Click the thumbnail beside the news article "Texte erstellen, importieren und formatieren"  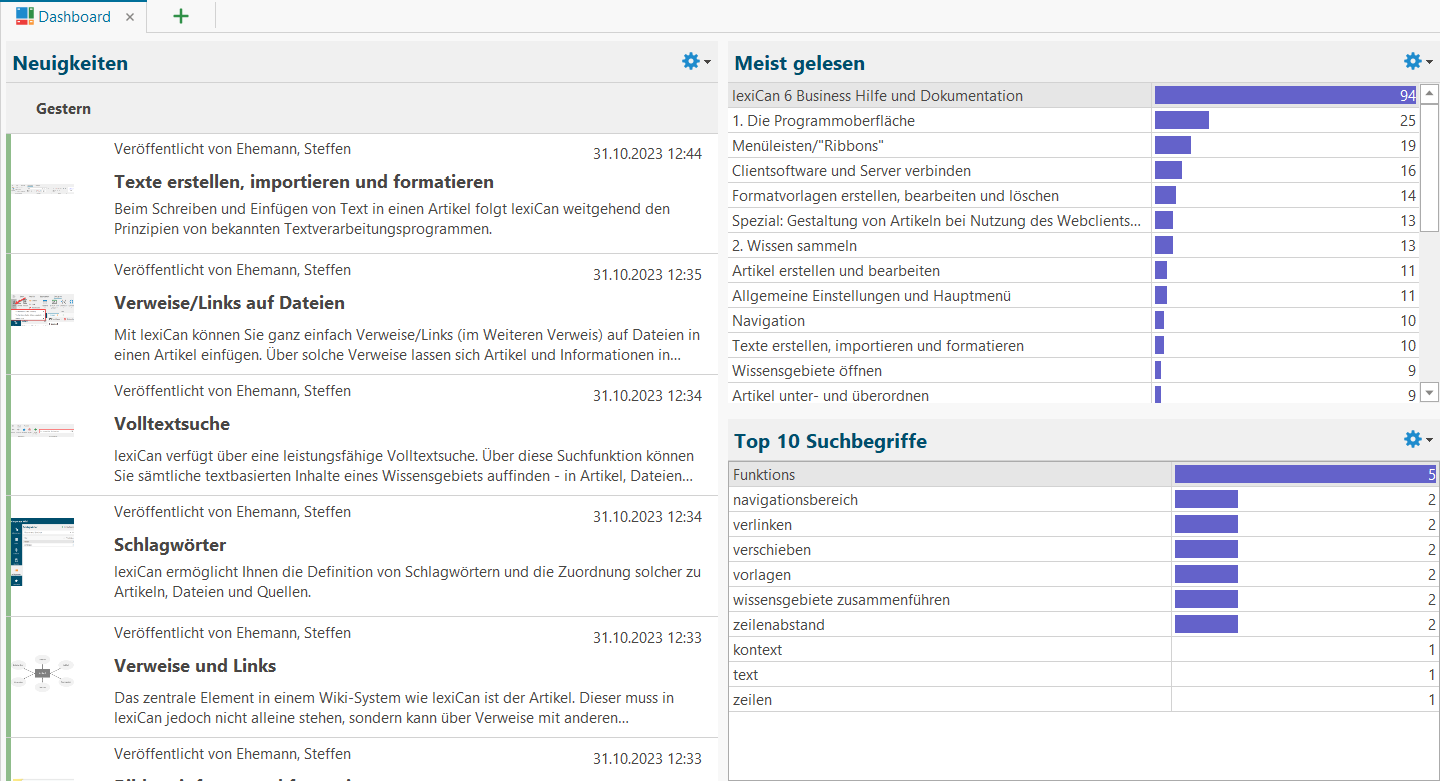point(42,189)
